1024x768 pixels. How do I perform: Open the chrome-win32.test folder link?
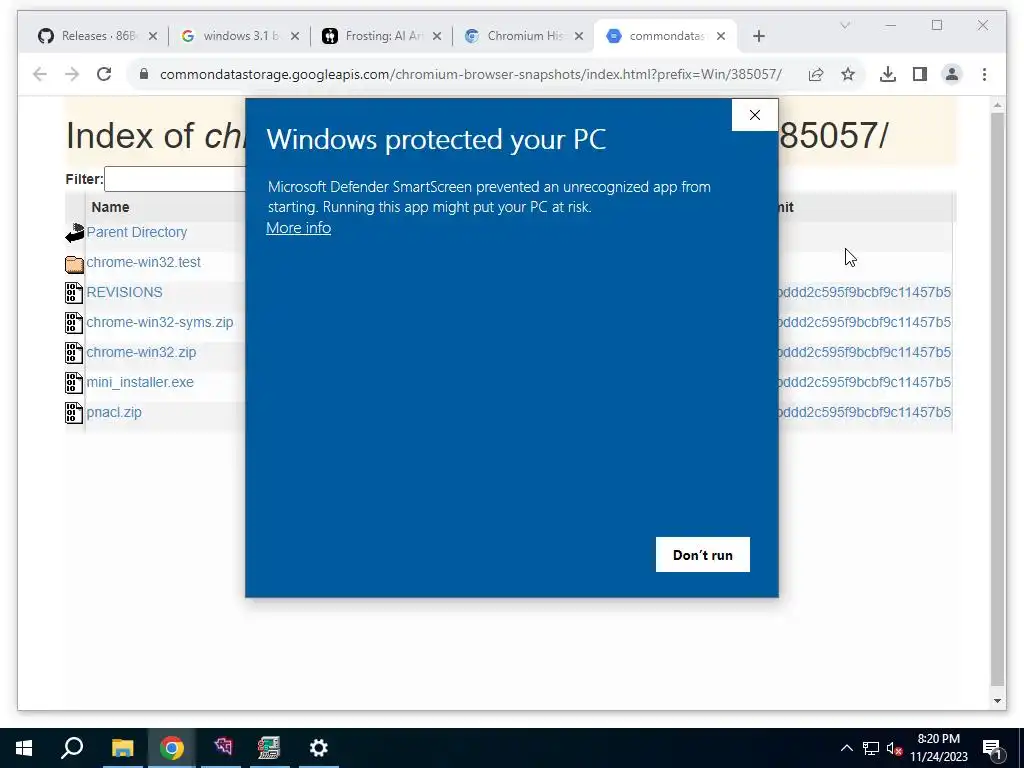[144, 263]
